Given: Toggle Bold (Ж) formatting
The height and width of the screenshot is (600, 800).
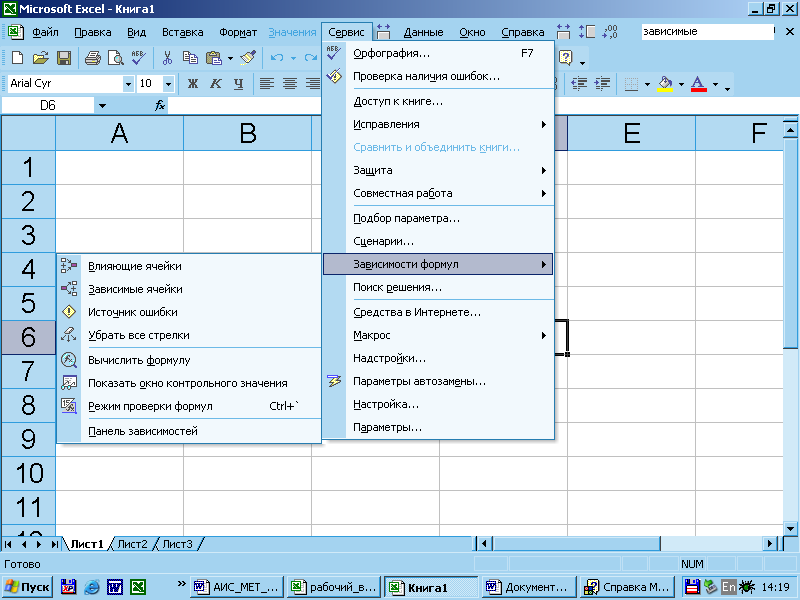Looking at the screenshot, I should click(192, 84).
